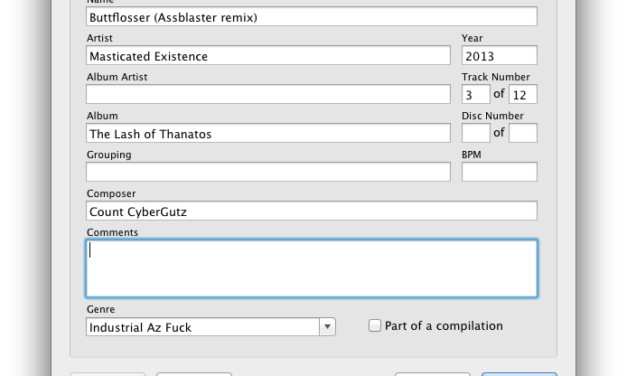Click the empty BPM field
This screenshot has height=376, width=627.
pos(499,172)
